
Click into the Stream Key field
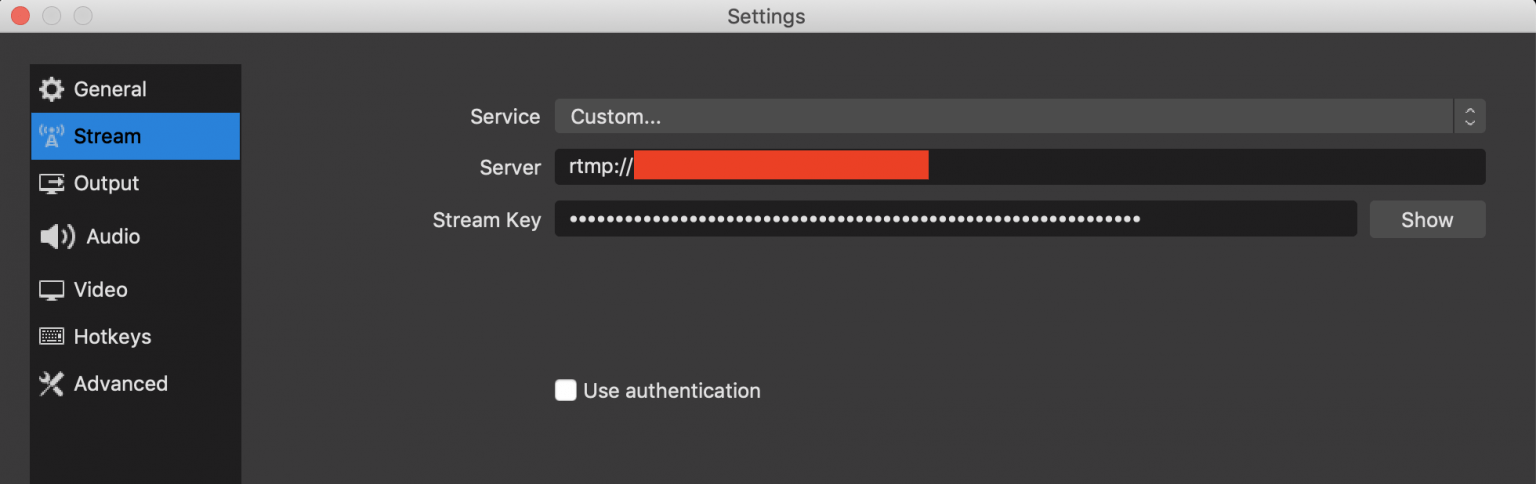pyautogui.click(x=956, y=219)
